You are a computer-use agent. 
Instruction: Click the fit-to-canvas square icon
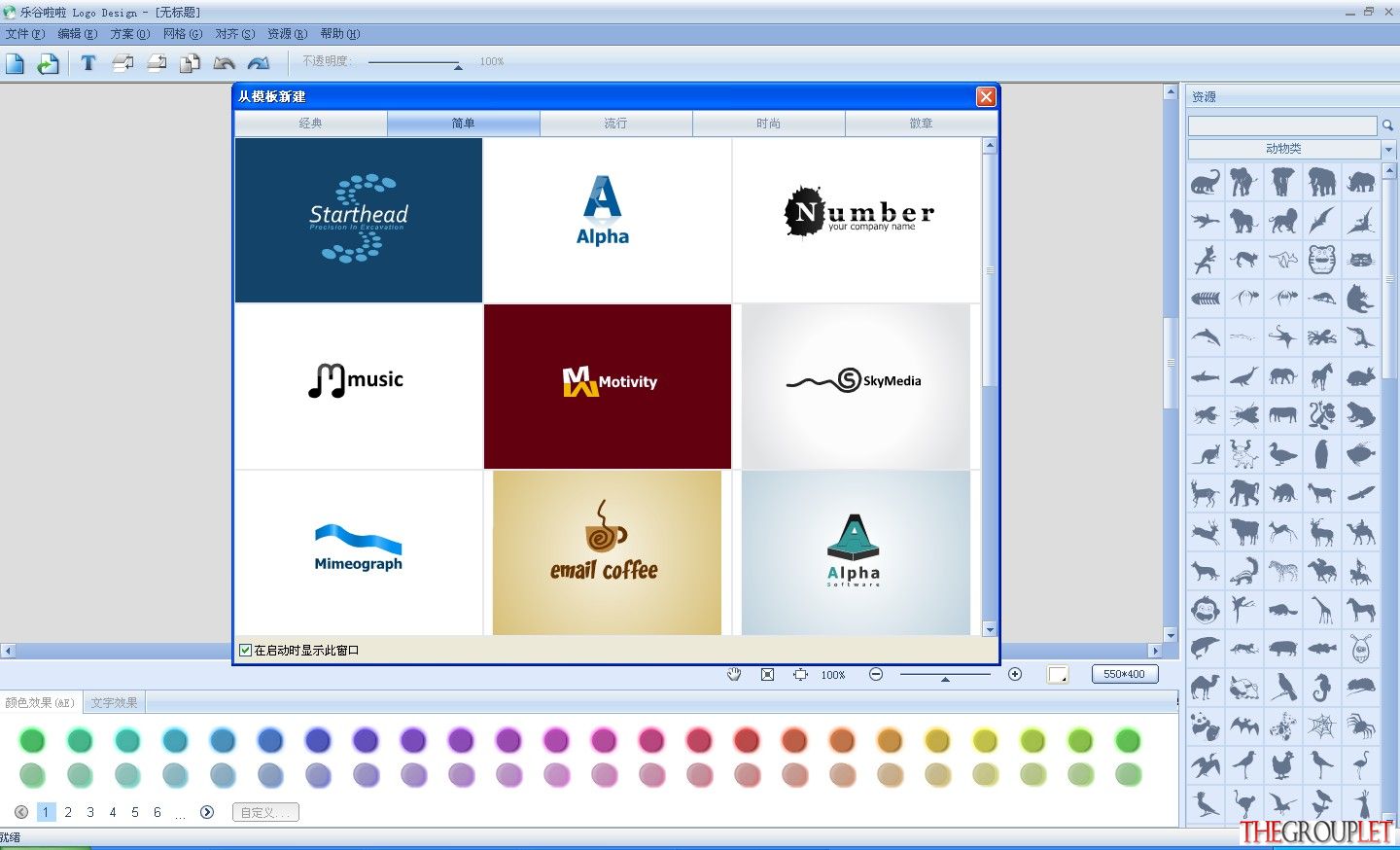[767, 674]
